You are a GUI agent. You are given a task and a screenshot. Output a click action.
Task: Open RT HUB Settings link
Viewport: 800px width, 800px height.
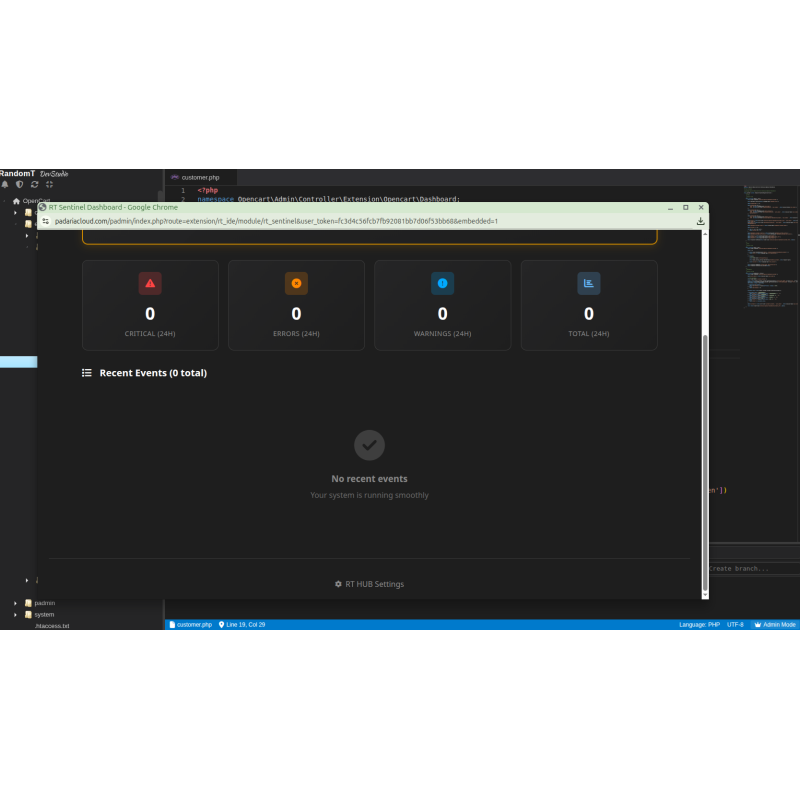tap(369, 584)
